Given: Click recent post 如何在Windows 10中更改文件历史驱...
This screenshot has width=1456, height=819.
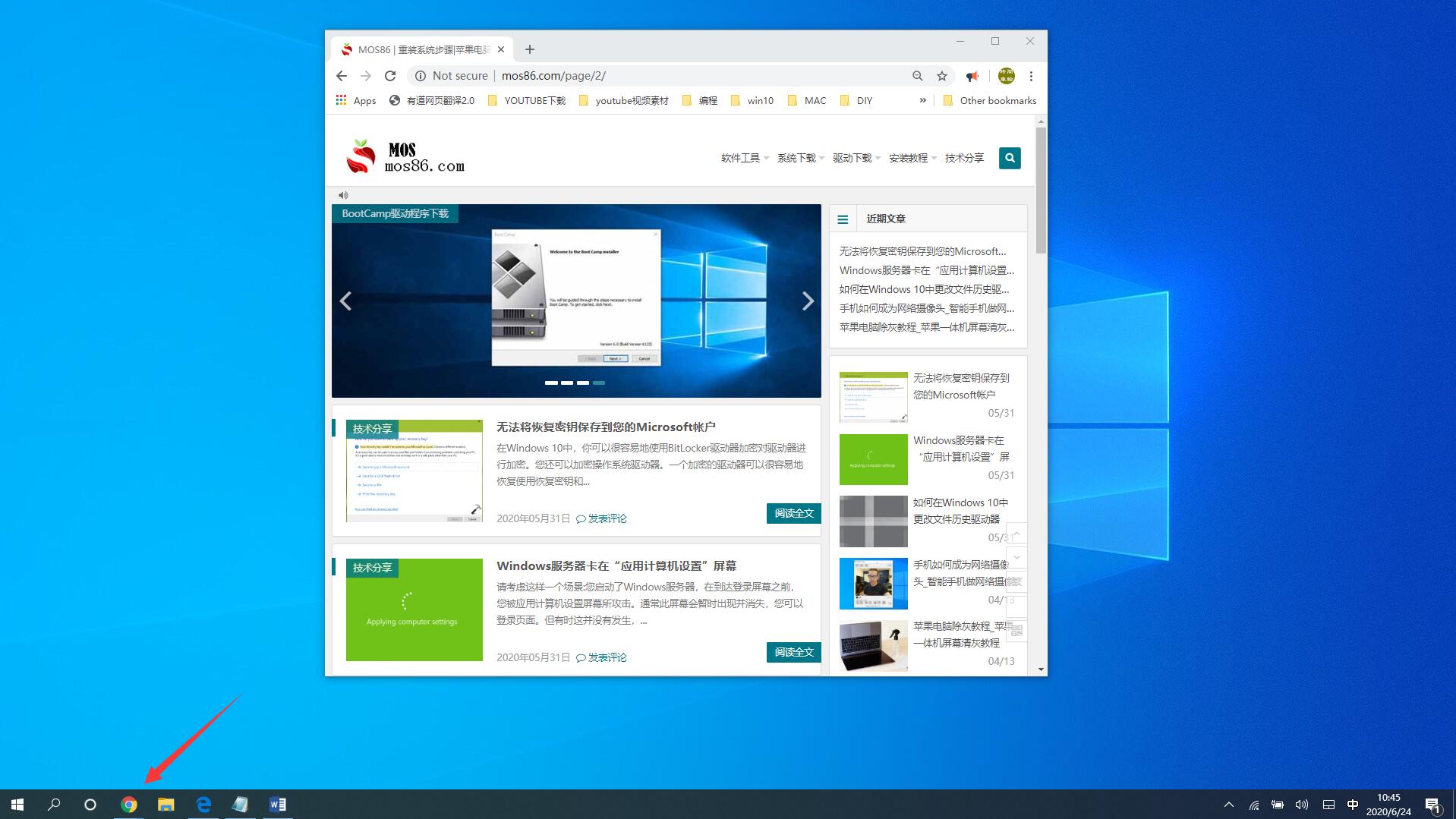Looking at the screenshot, I should tap(924, 289).
